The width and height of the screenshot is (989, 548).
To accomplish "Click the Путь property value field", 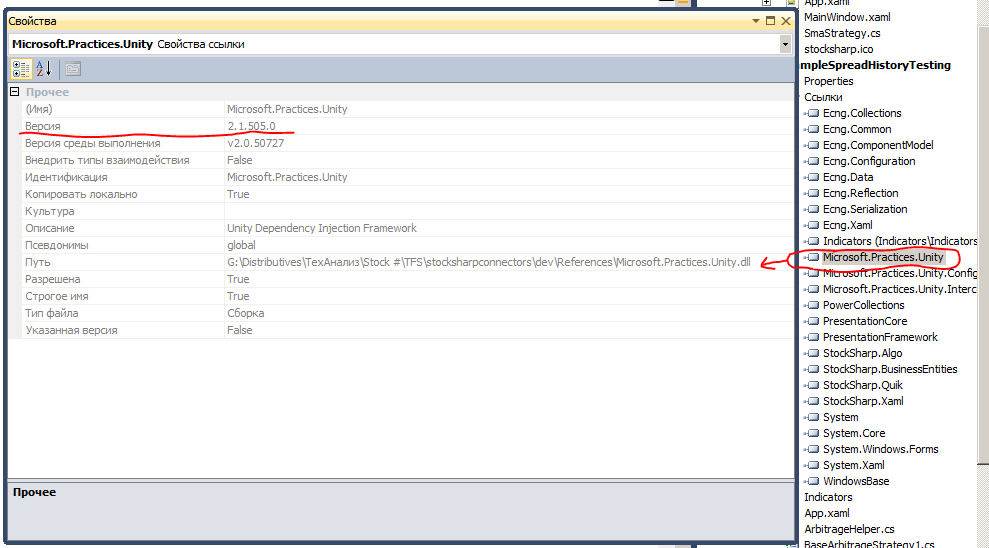I will tap(488, 262).
